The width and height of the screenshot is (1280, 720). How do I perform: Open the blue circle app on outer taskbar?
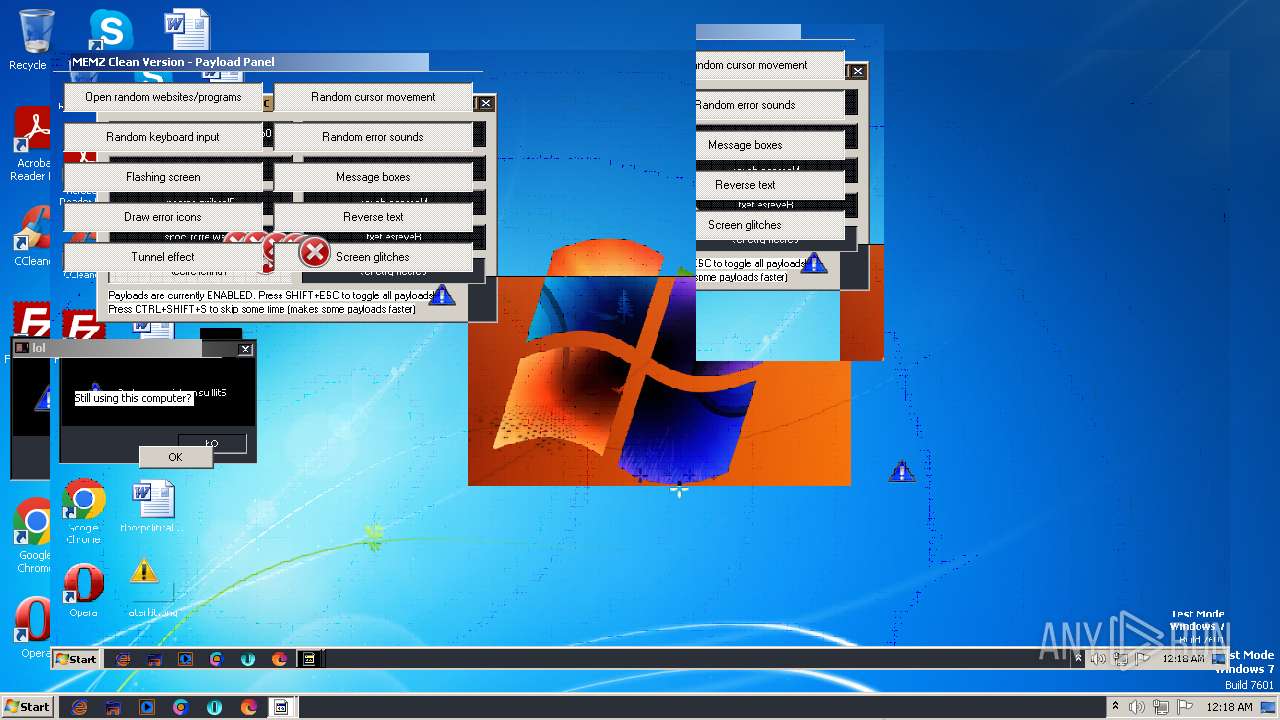215,707
